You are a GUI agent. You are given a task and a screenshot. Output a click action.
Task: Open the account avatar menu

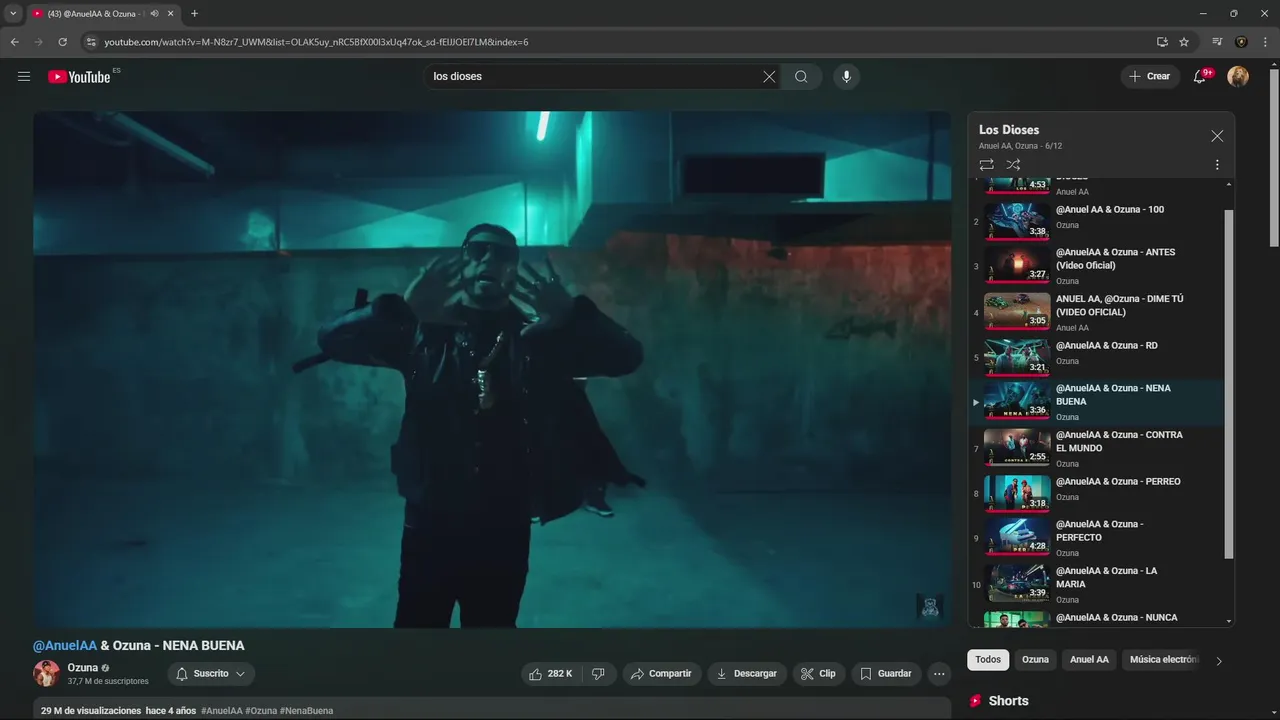click(1238, 76)
